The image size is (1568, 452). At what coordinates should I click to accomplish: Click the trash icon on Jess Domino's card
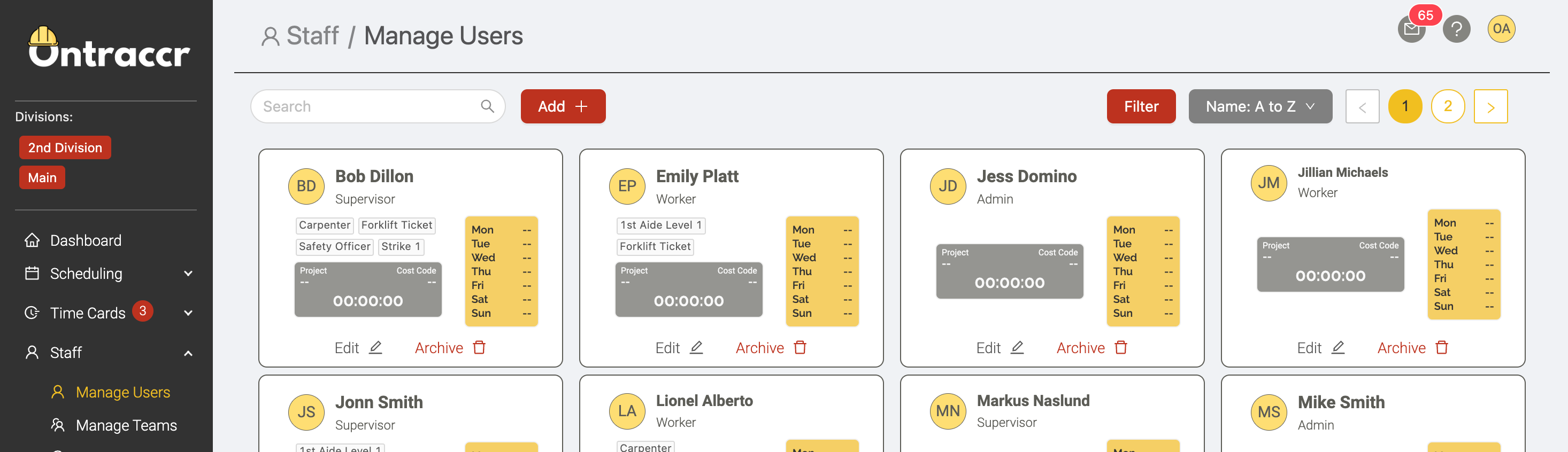point(1121,347)
